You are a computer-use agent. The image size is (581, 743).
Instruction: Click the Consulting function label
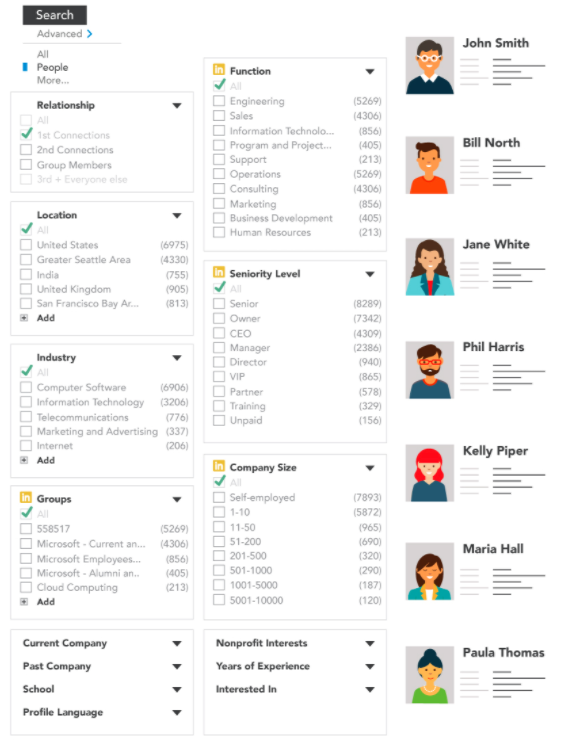click(254, 189)
